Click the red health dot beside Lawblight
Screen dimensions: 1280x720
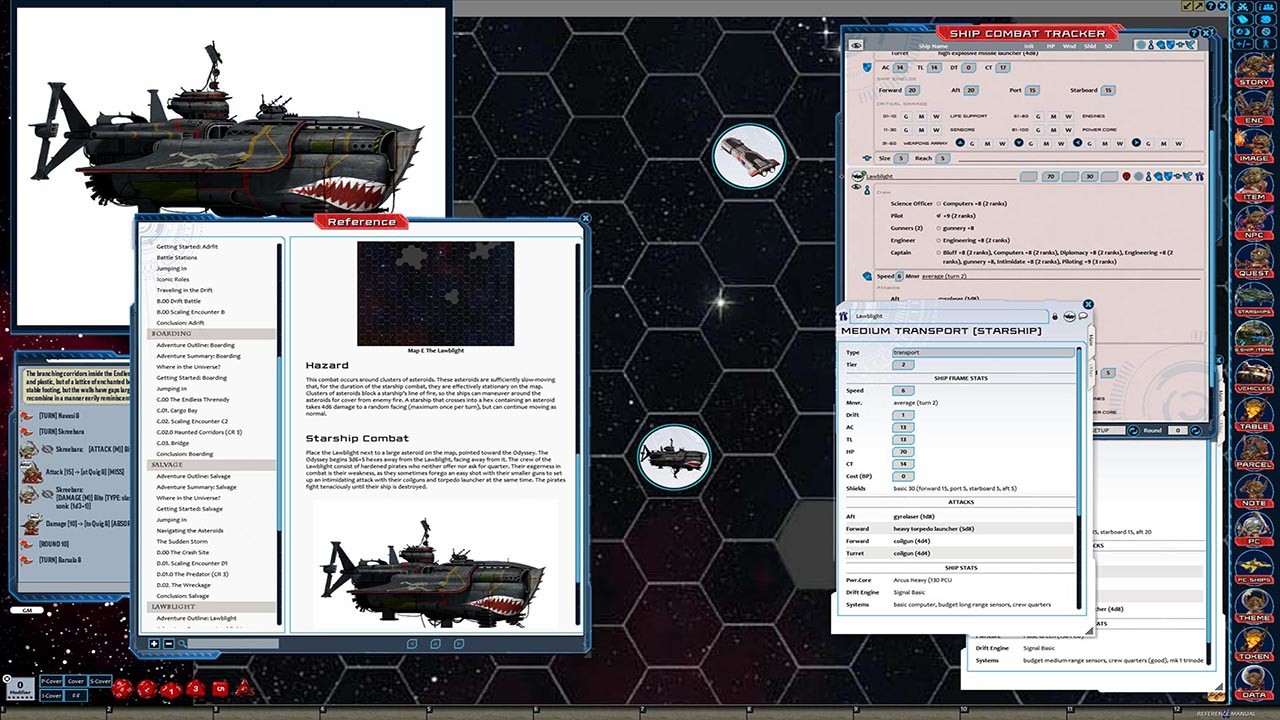[1126, 176]
